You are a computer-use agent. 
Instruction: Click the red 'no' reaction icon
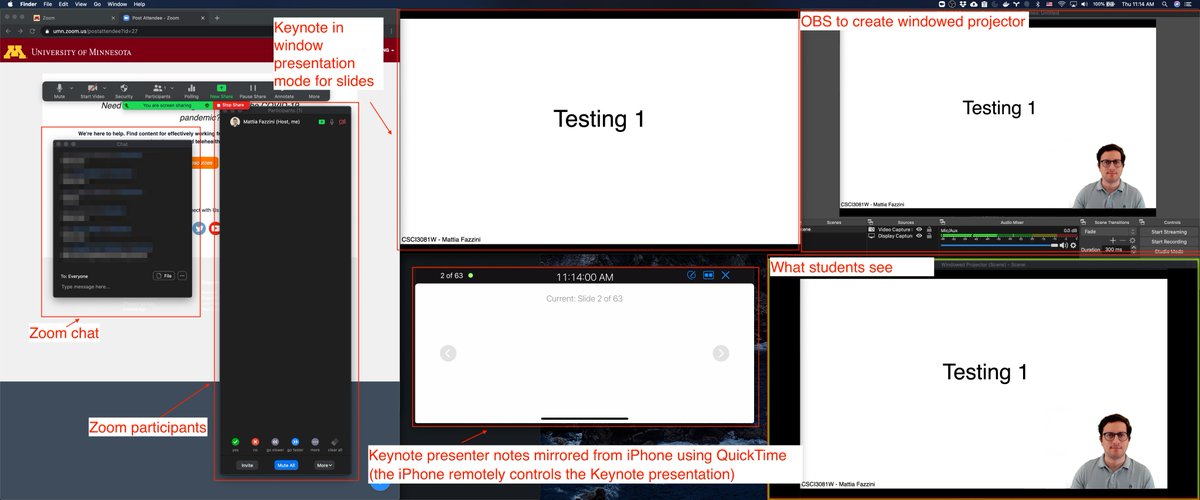255,441
